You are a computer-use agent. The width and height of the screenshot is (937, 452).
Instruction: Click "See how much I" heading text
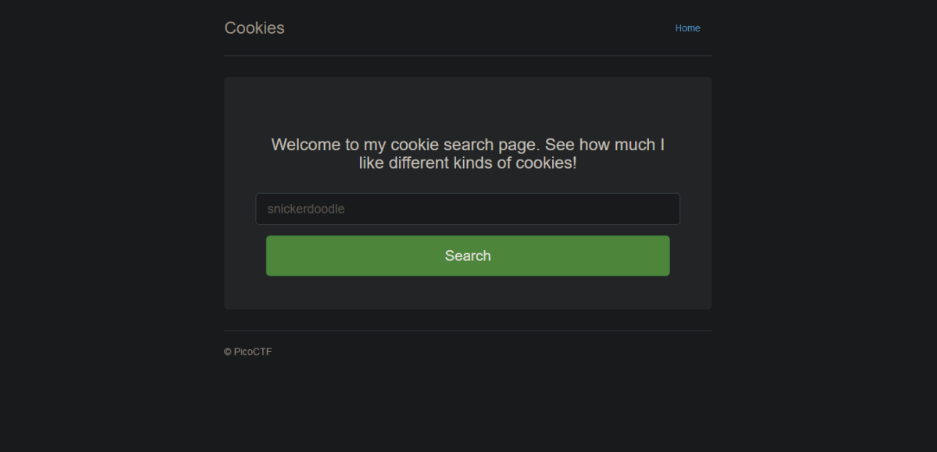click(605, 145)
